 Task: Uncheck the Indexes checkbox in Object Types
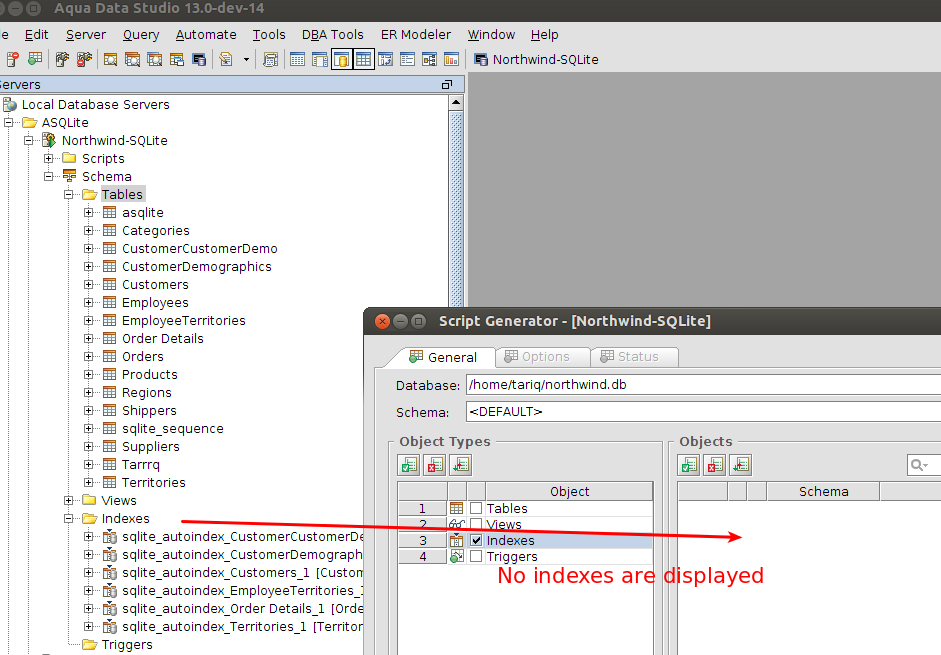[476, 540]
